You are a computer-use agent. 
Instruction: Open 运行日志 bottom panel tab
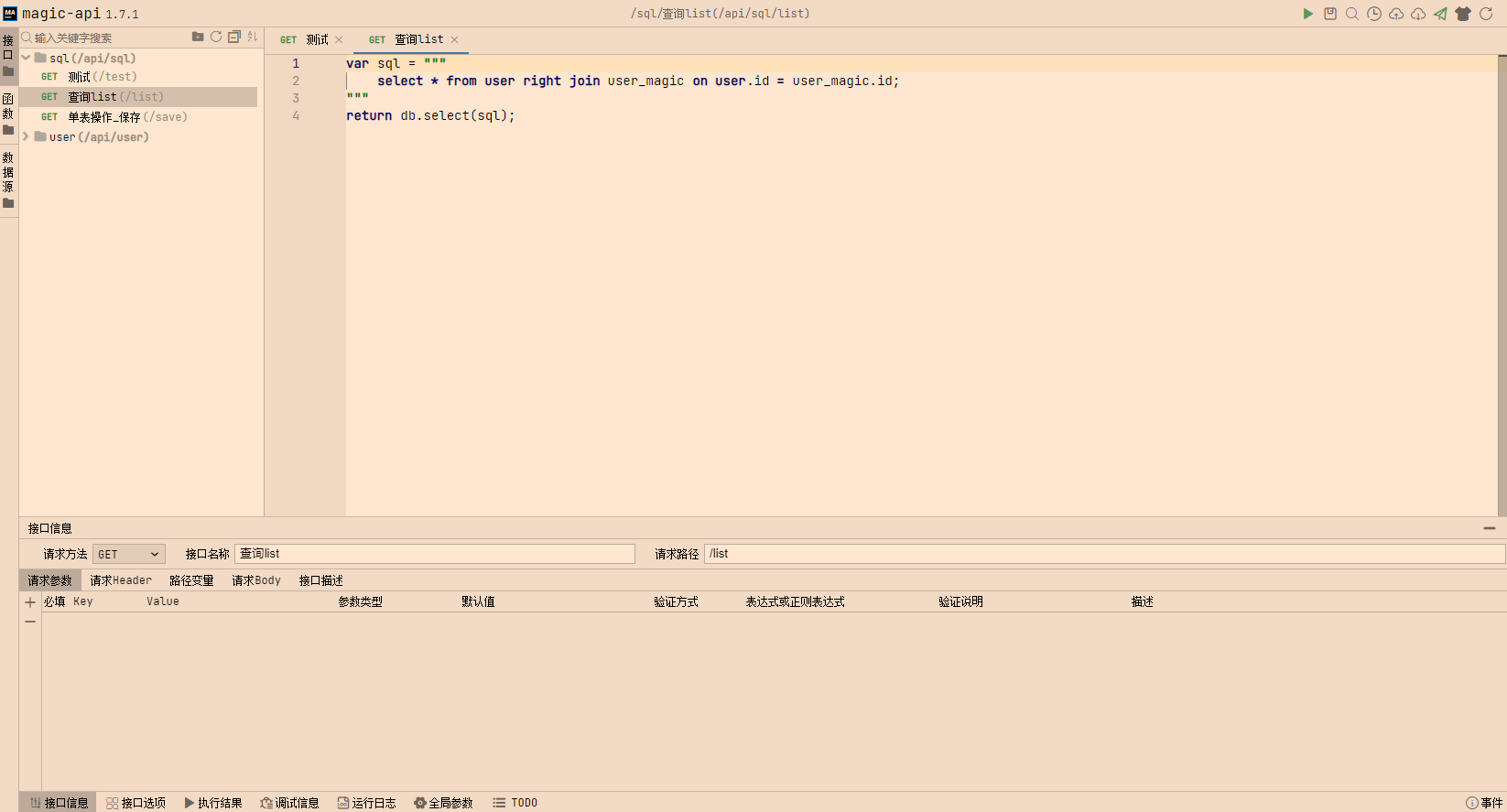tap(366, 803)
